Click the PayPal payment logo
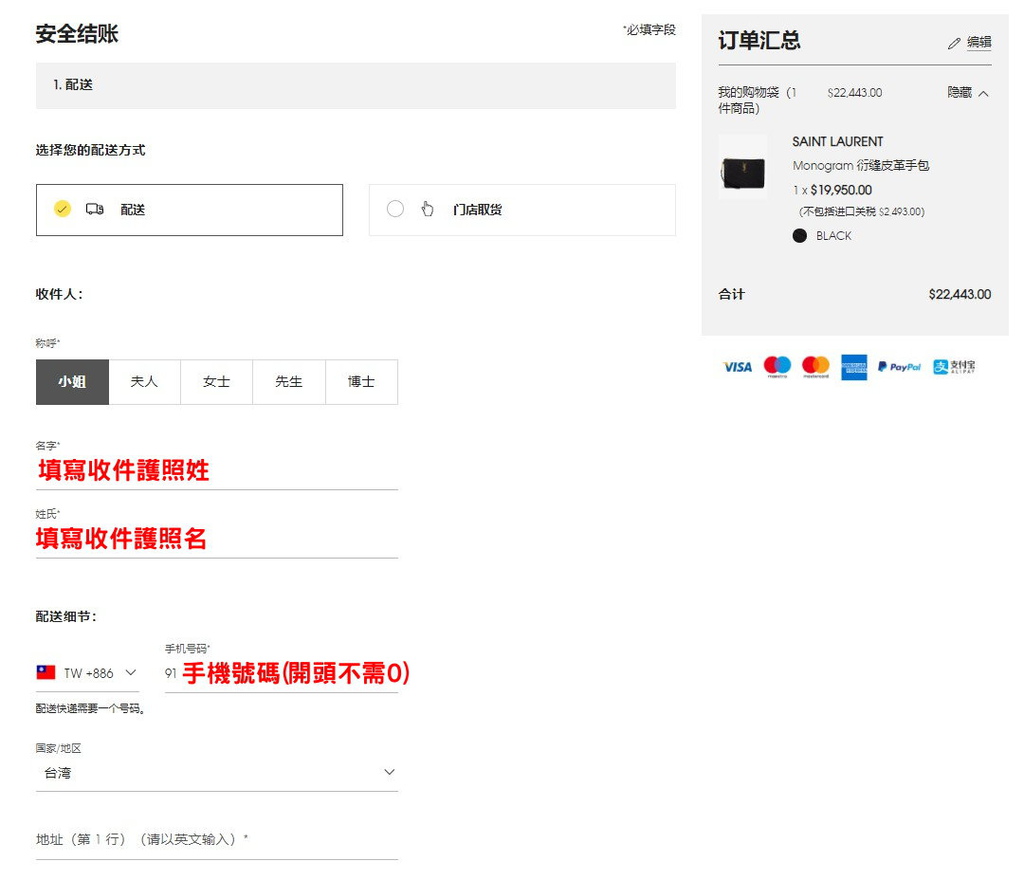Image resolution: width=1024 pixels, height=880 pixels. (899, 367)
